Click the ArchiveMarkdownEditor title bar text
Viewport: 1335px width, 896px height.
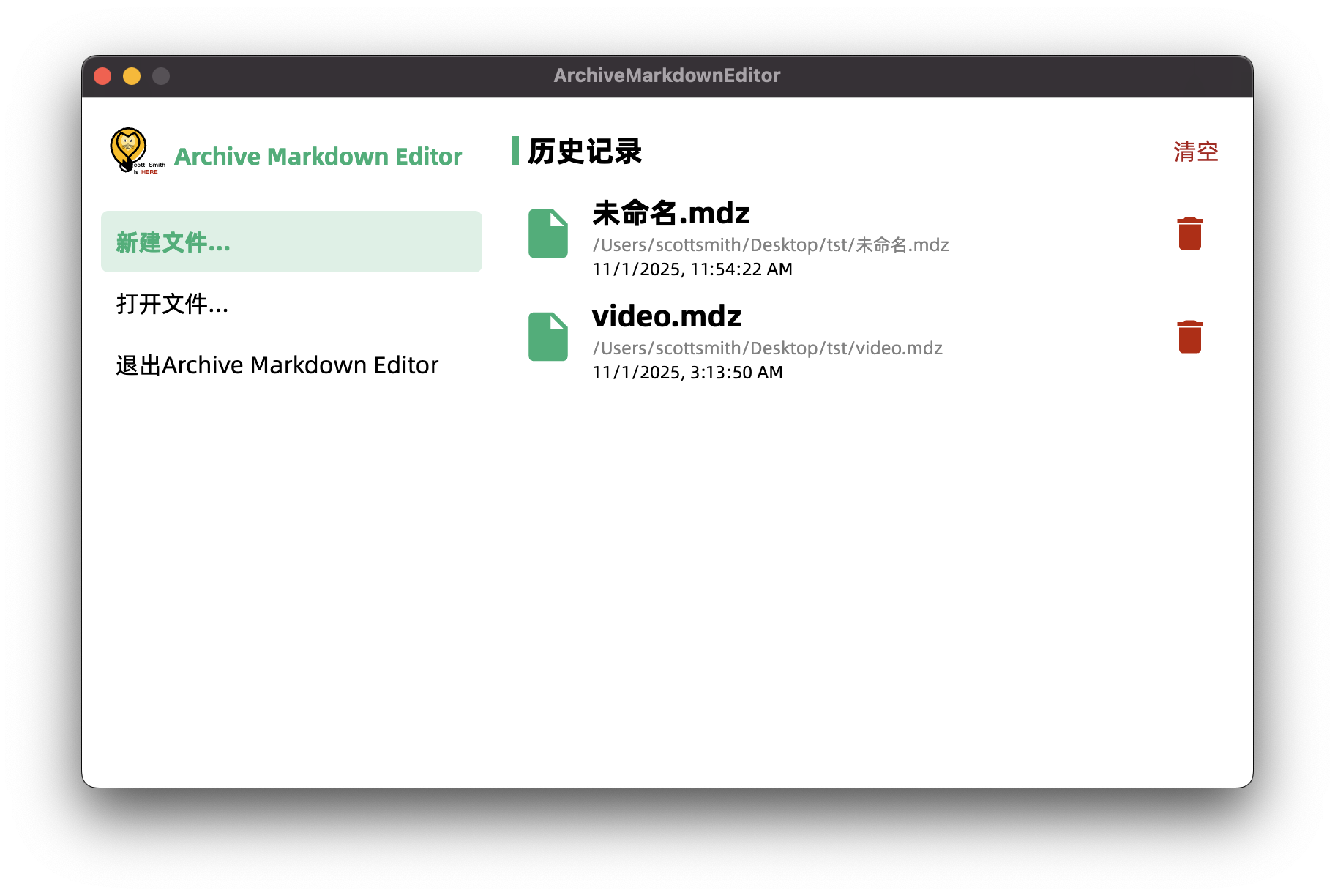(x=667, y=75)
